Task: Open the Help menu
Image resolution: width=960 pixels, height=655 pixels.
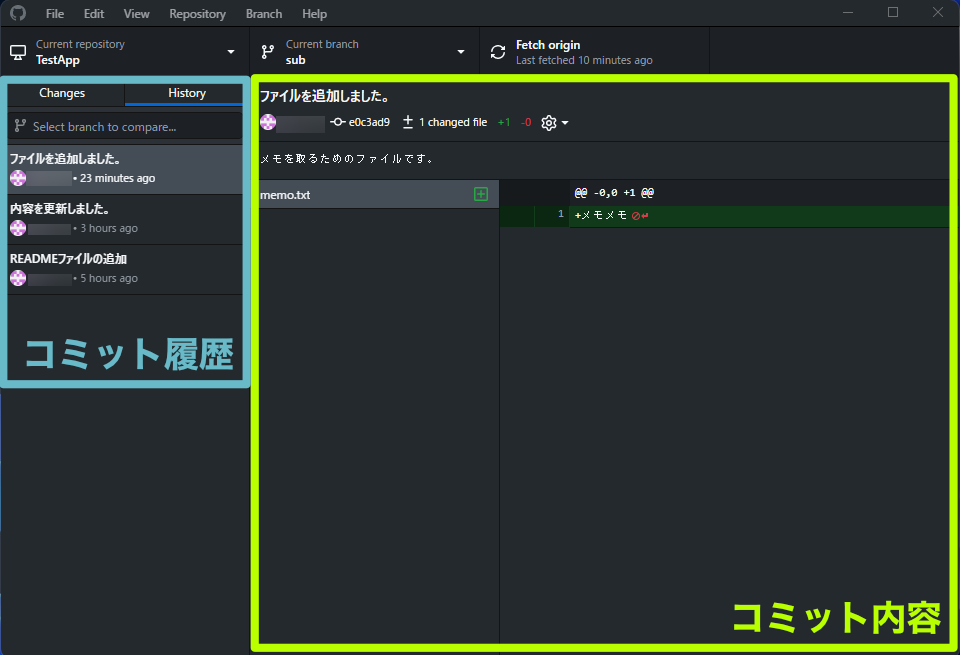Action: coord(314,13)
